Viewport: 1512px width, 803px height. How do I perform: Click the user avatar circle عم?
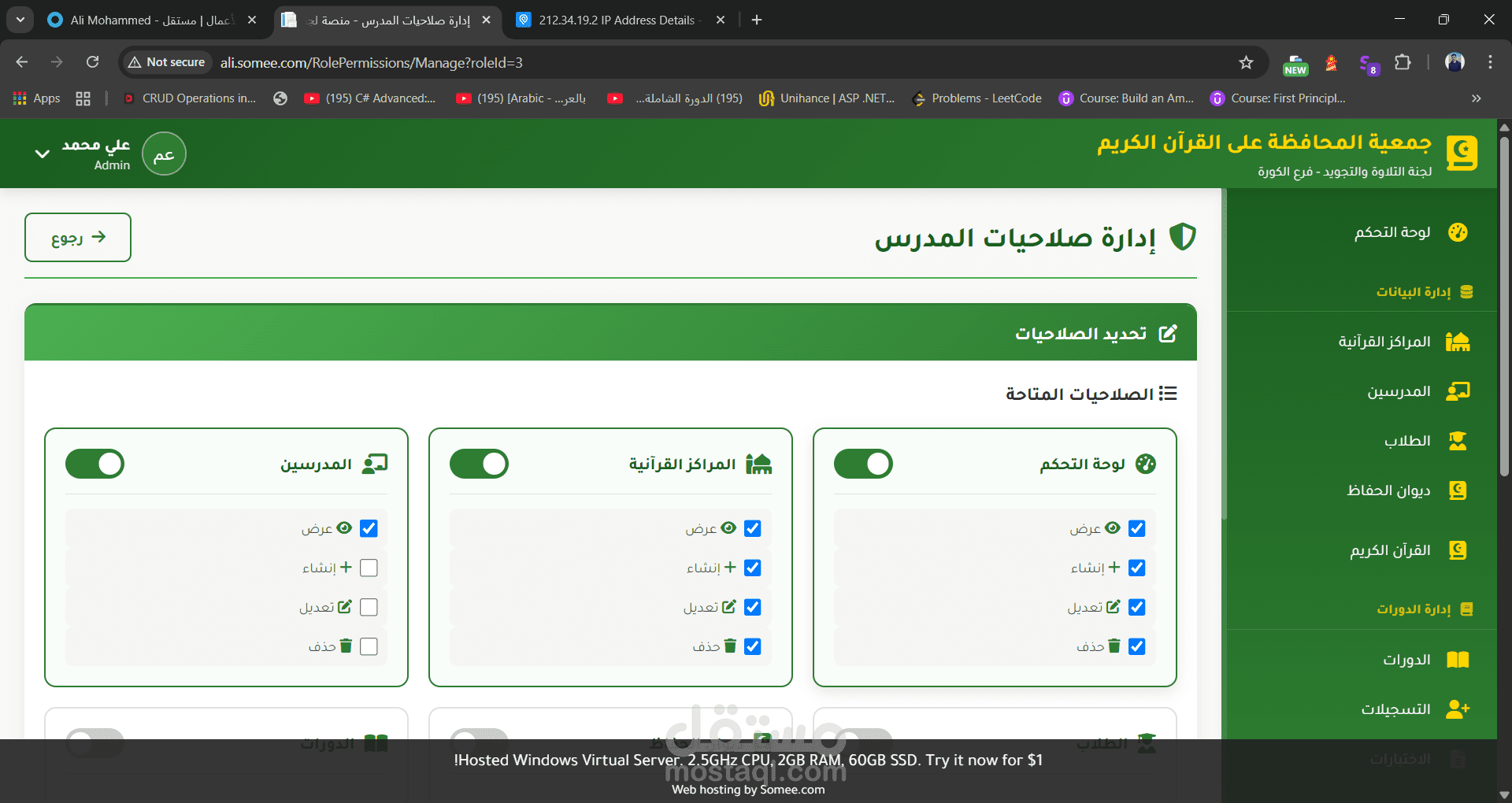click(x=164, y=154)
